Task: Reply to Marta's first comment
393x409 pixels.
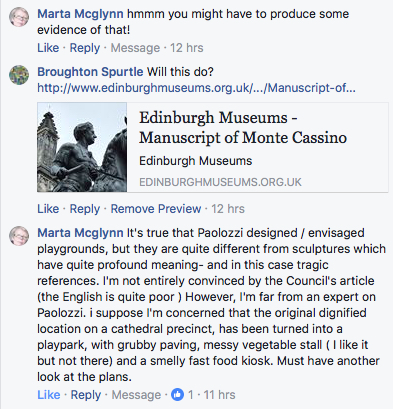Action: pos(85,48)
